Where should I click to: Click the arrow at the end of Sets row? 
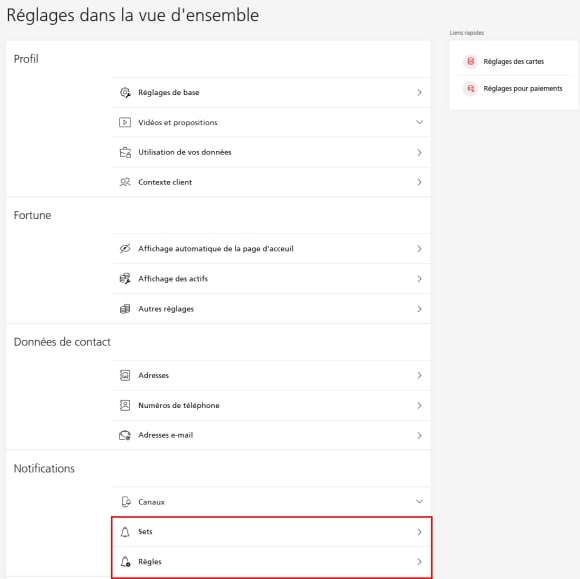(419, 532)
